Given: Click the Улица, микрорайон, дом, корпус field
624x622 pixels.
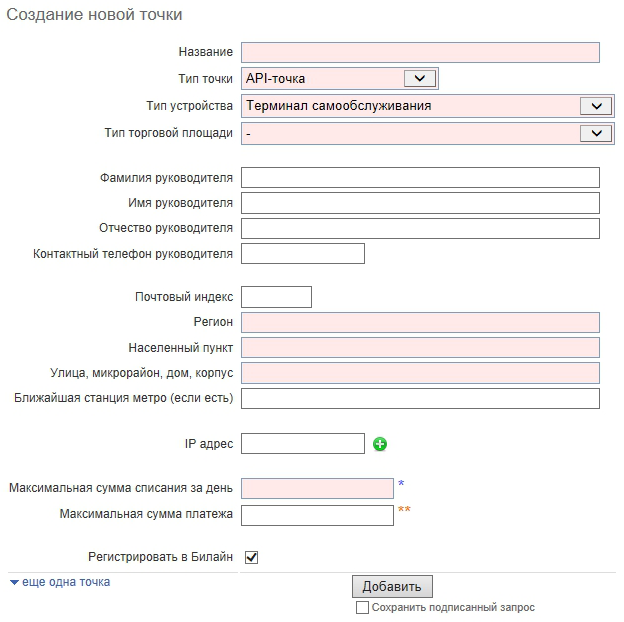Looking at the screenshot, I should [420, 373].
